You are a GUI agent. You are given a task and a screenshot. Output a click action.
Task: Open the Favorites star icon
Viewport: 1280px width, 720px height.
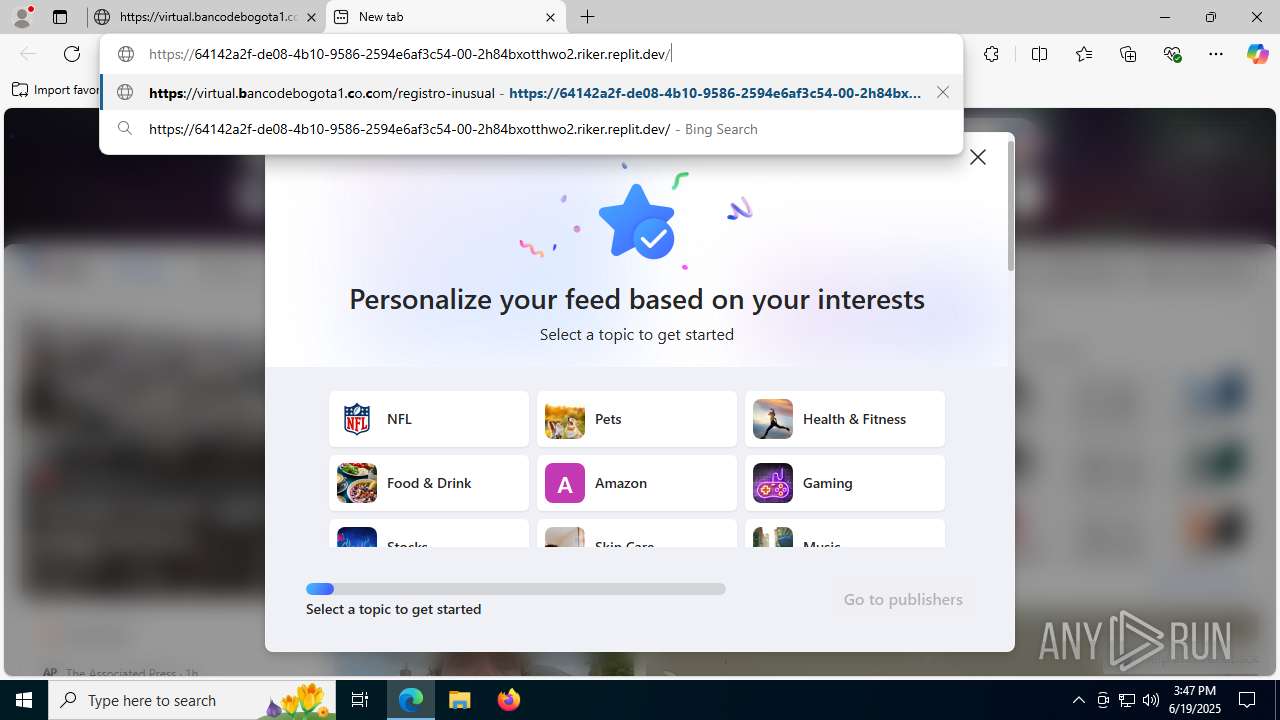(x=1084, y=54)
